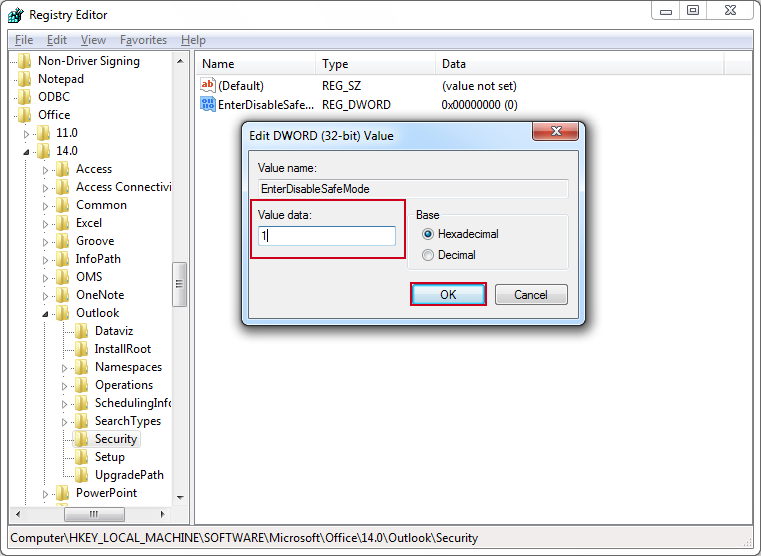Click the Registry Editor app icon in title bar

[x=16, y=15]
